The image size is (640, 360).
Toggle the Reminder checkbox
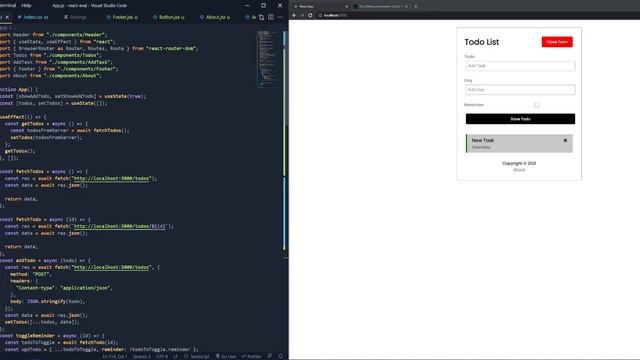click(x=537, y=105)
